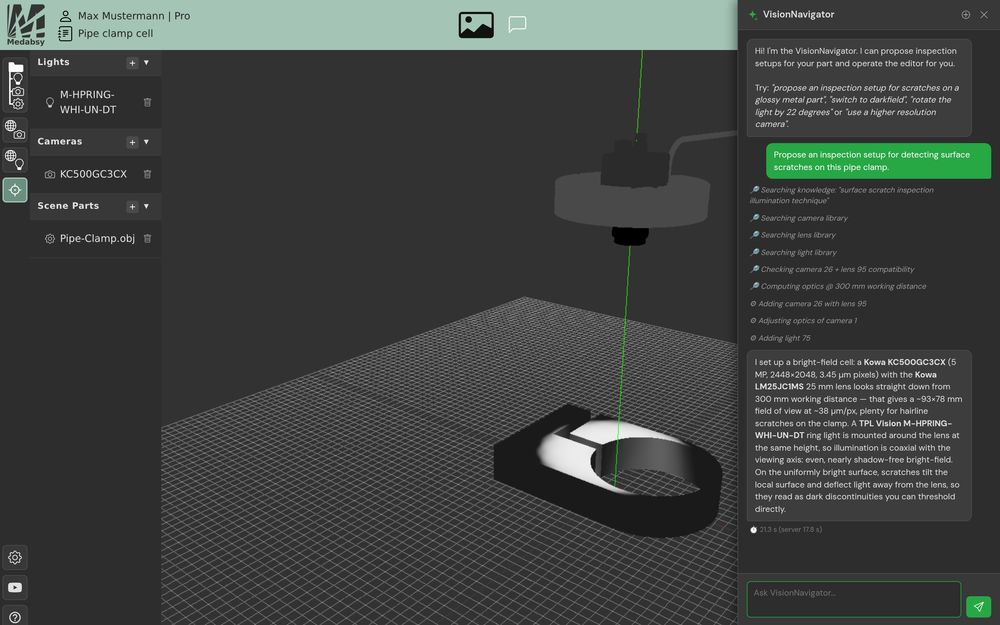The width and height of the screenshot is (1000, 625).
Task: Click the Scene Parts section header
Action: coord(68,206)
